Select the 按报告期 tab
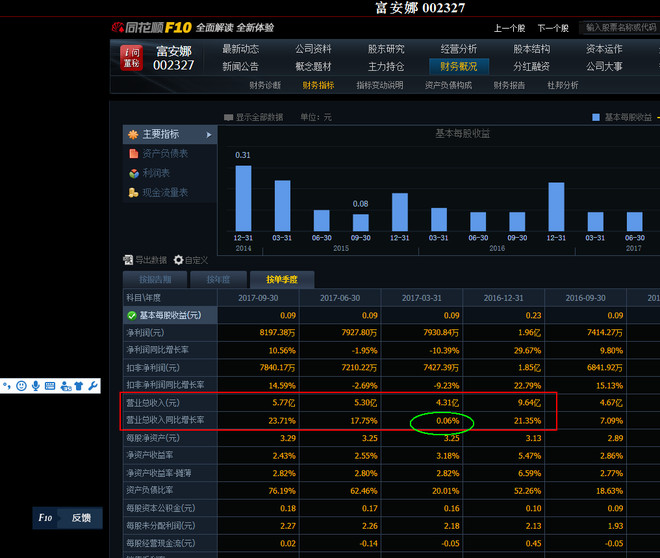Screen dimensions: 660x558 (x=155, y=279)
